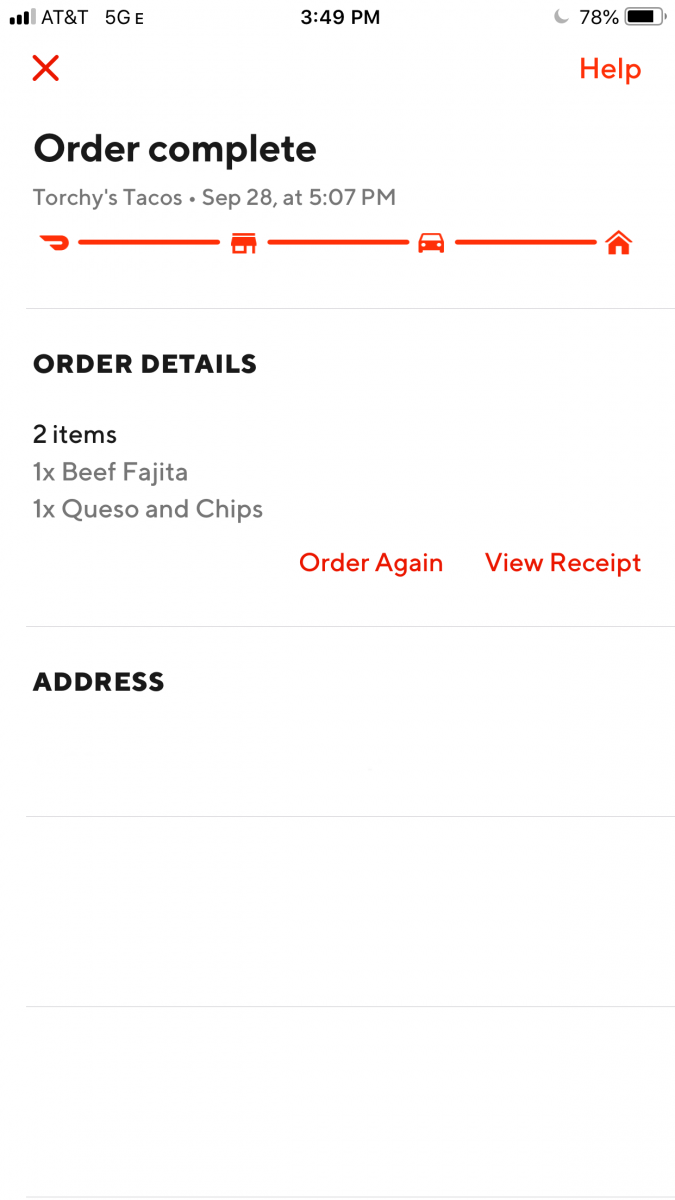Tap the store progress icon

click(243, 243)
